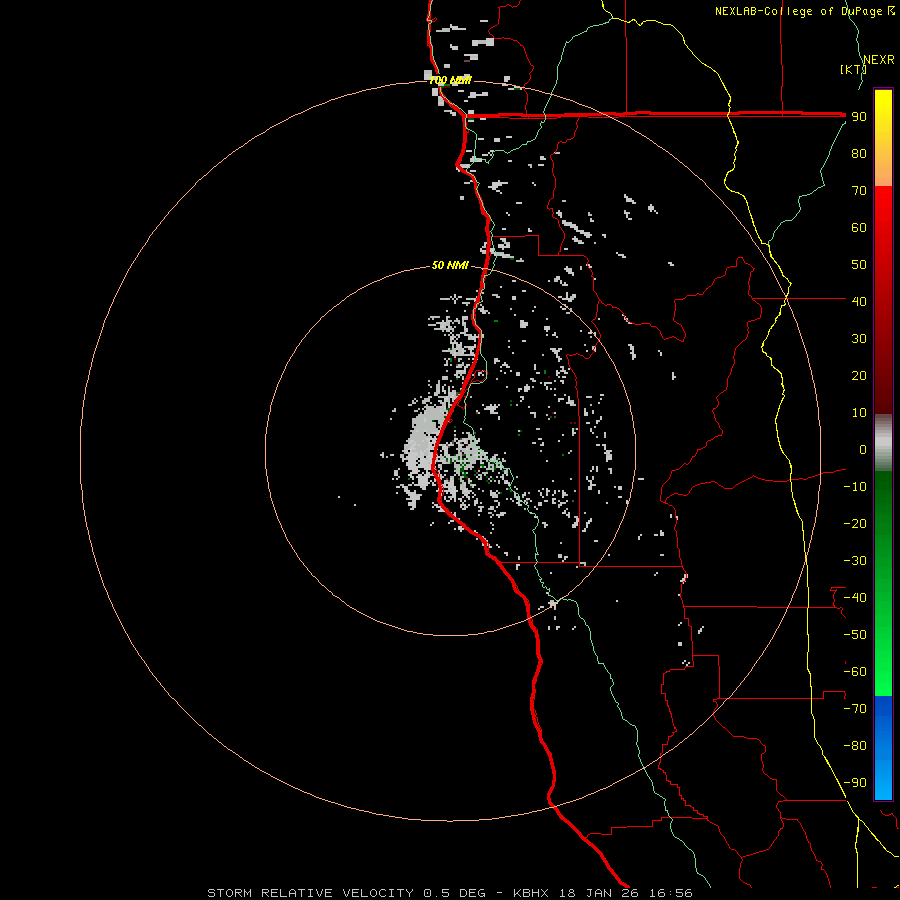This screenshot has width=900, height=900.
Task: Select the 50 value on velocity scale
Action: tap(859, 265)
